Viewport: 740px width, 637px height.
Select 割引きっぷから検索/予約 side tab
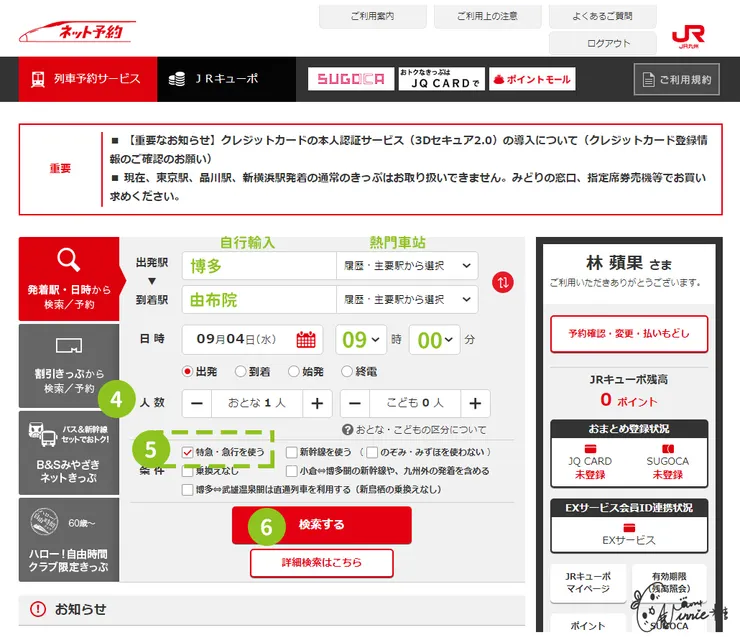click(x=69, y=366)
